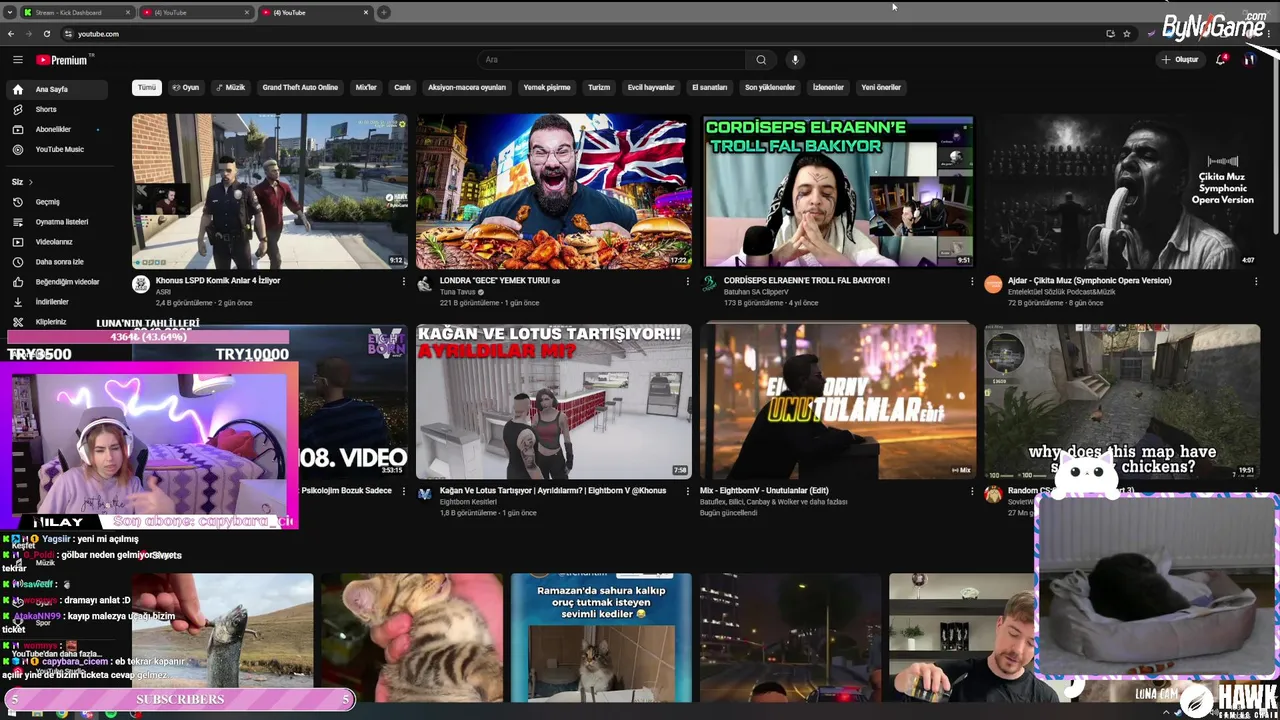1280x720 pixels.
Task: Open CORDİSEPS ELRAENN'E TROLL FAL thumbnail
Action: coord(838,191)
